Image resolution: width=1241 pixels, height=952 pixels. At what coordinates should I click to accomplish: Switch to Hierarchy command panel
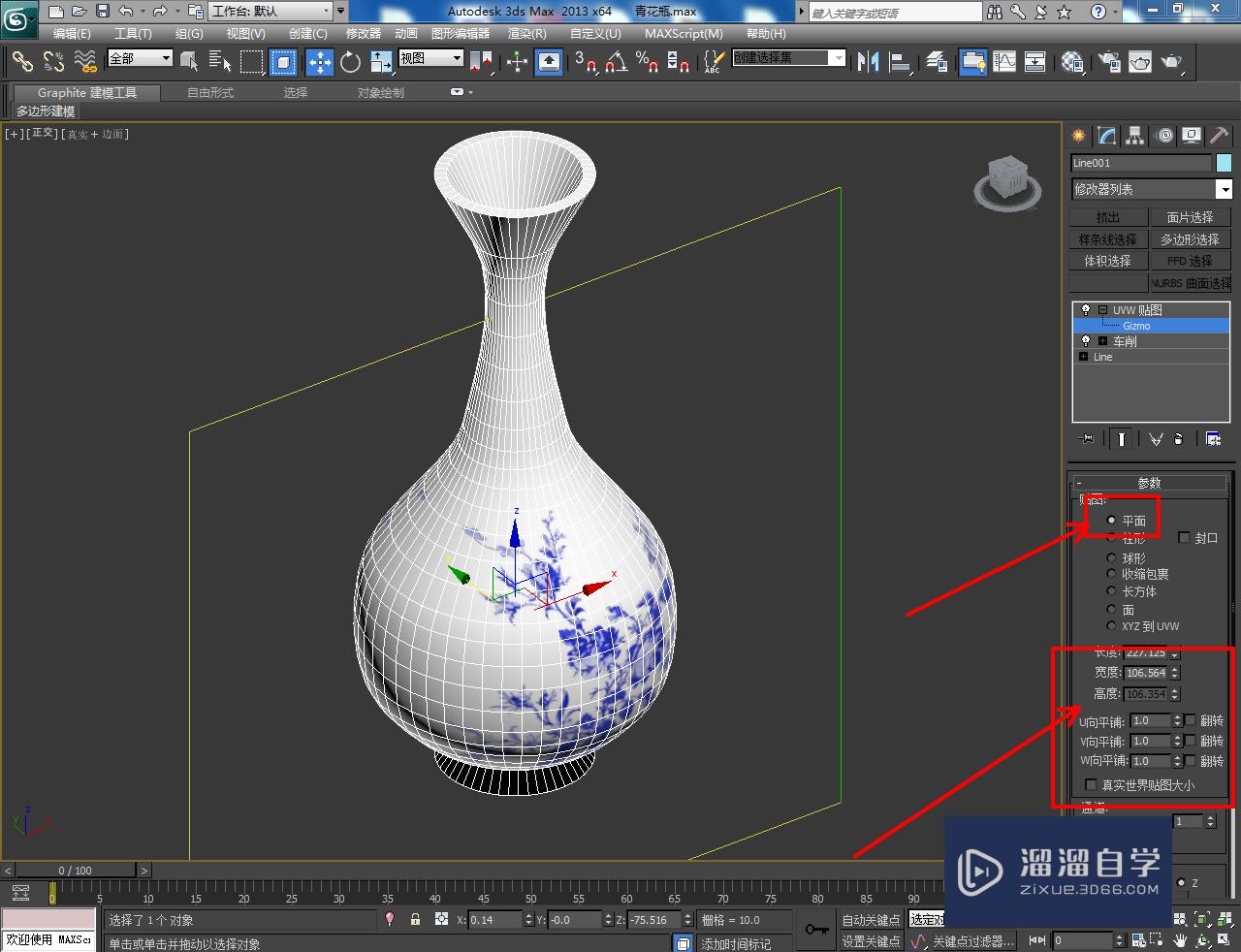pos(1135,136)
